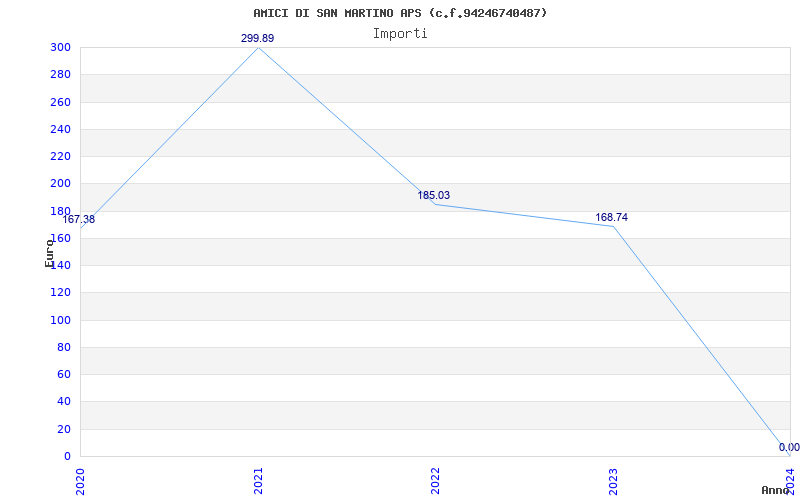This screenshot has width=800, height=500.
Task: Click the 220 y-axis tick label
Action: coord(60,156)
